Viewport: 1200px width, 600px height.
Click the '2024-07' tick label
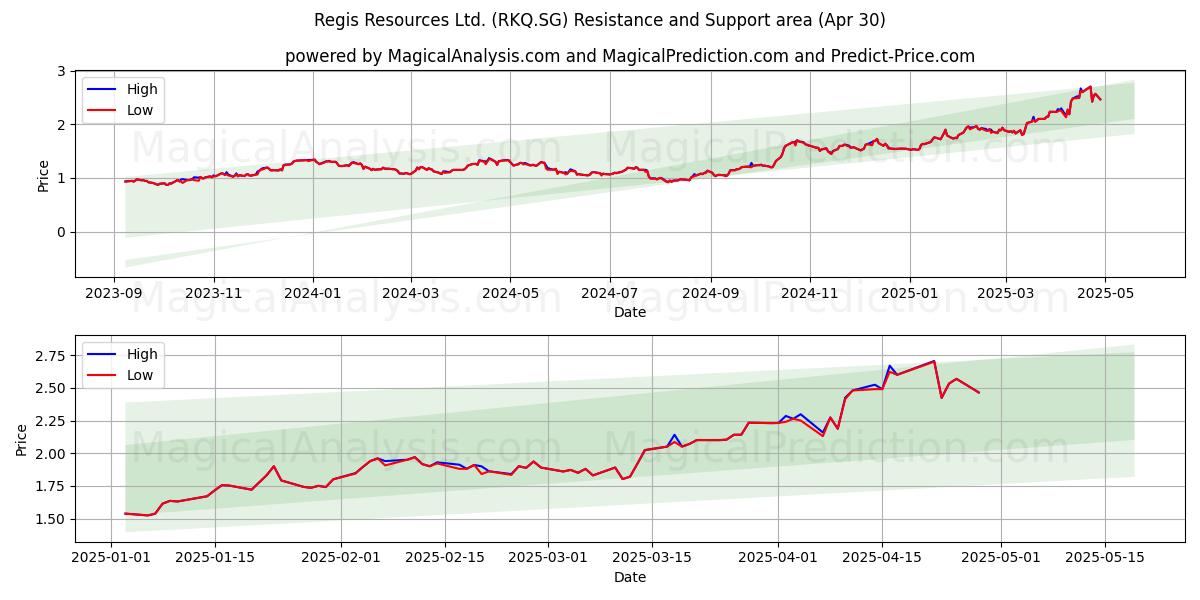(610, 293)
